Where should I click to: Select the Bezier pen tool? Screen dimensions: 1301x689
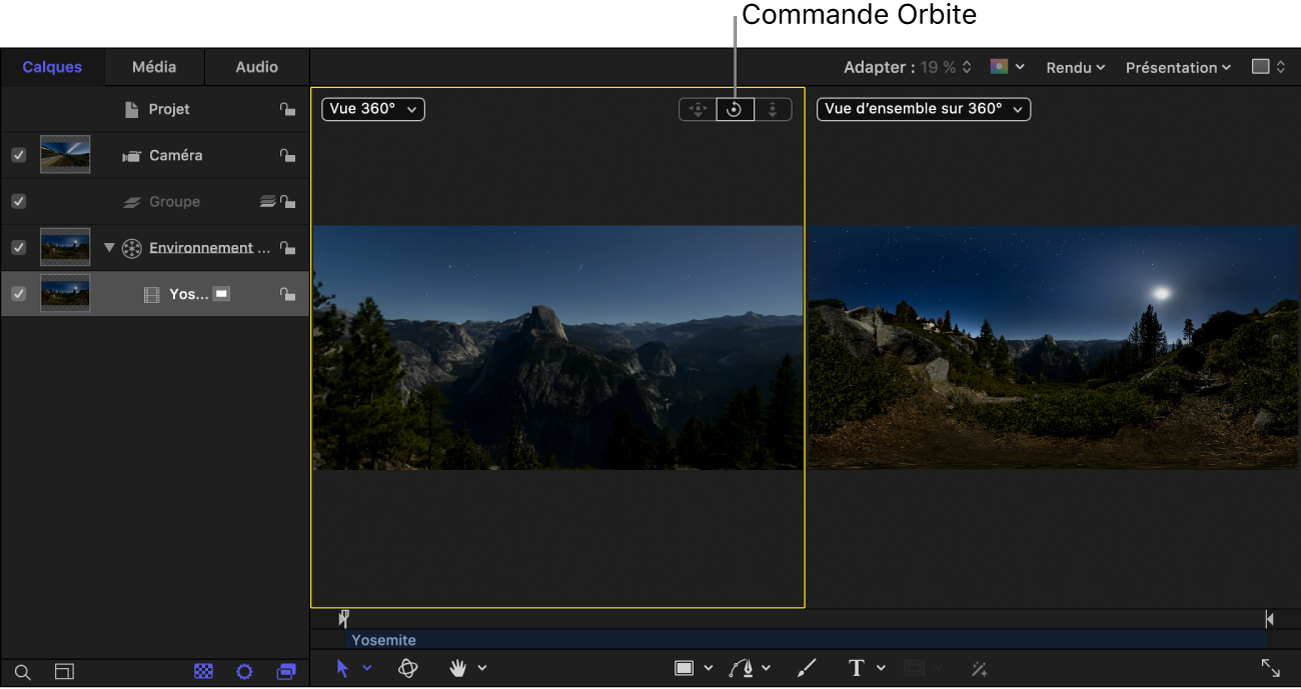point(741,668)
